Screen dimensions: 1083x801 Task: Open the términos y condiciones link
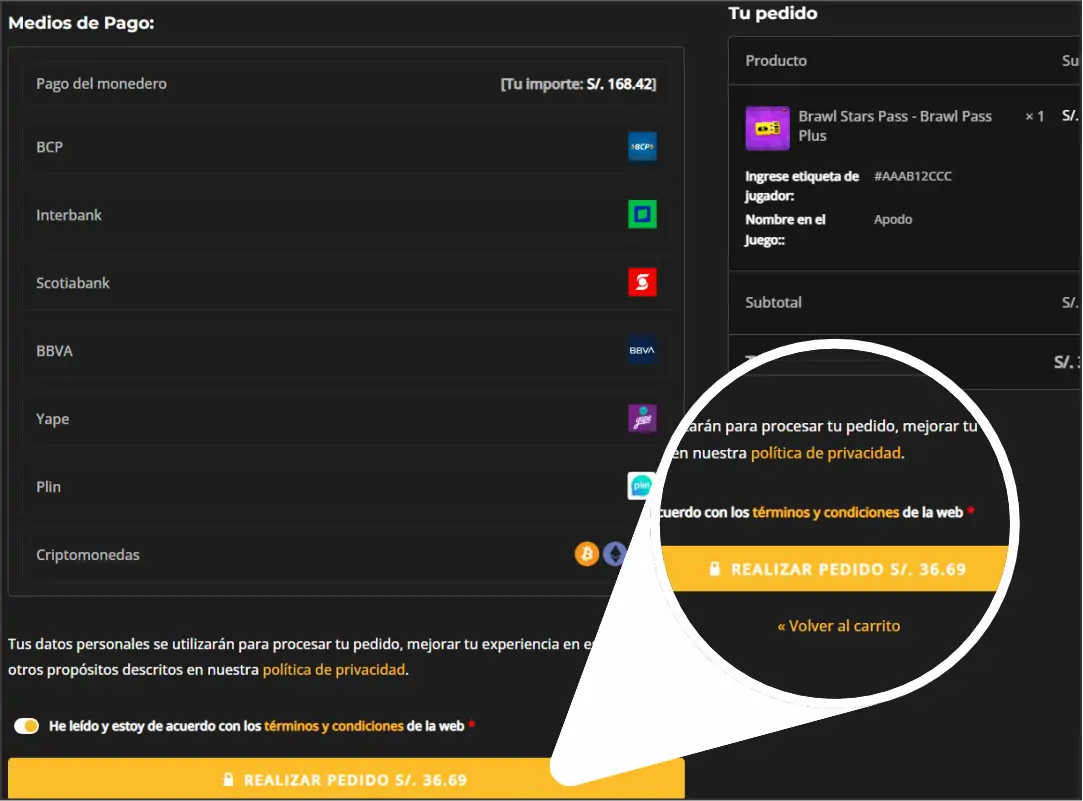[334, 726]
